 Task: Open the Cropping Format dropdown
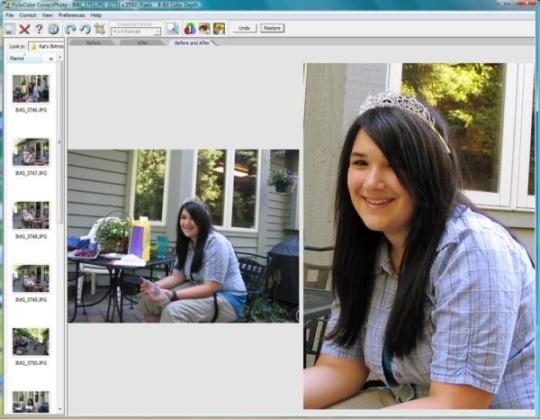(x=136, y=31)
